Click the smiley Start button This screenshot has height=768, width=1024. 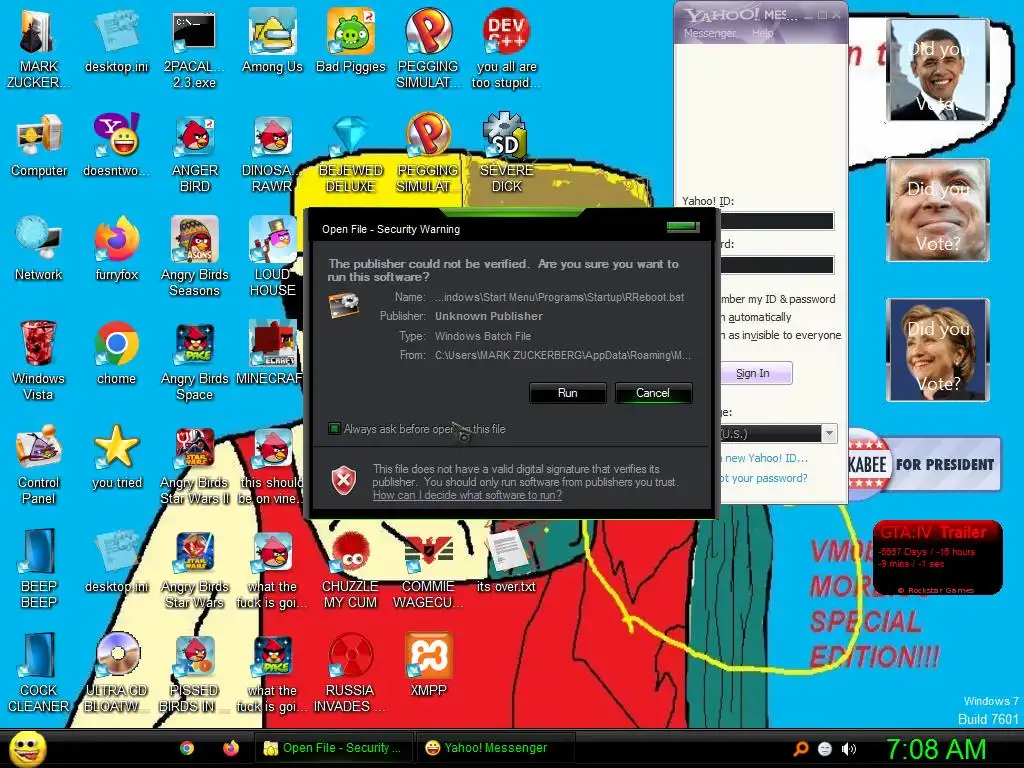pyautogui.click(x=27, y=748)
